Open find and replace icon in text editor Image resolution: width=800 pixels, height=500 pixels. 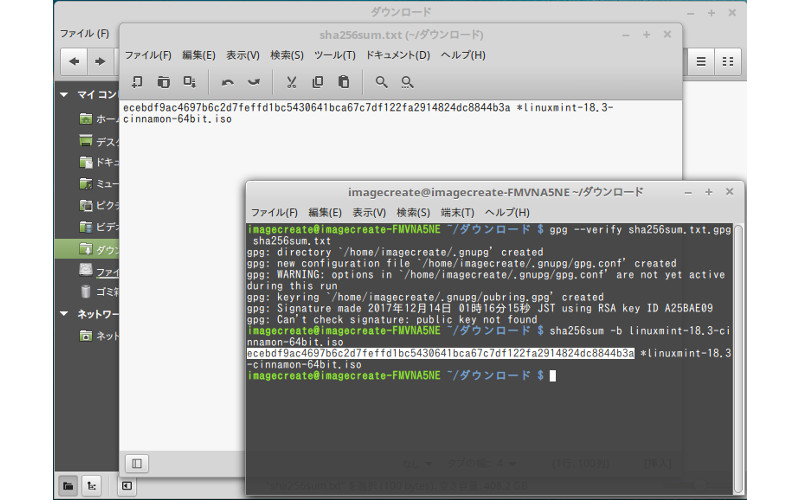[x=407, y=82]
